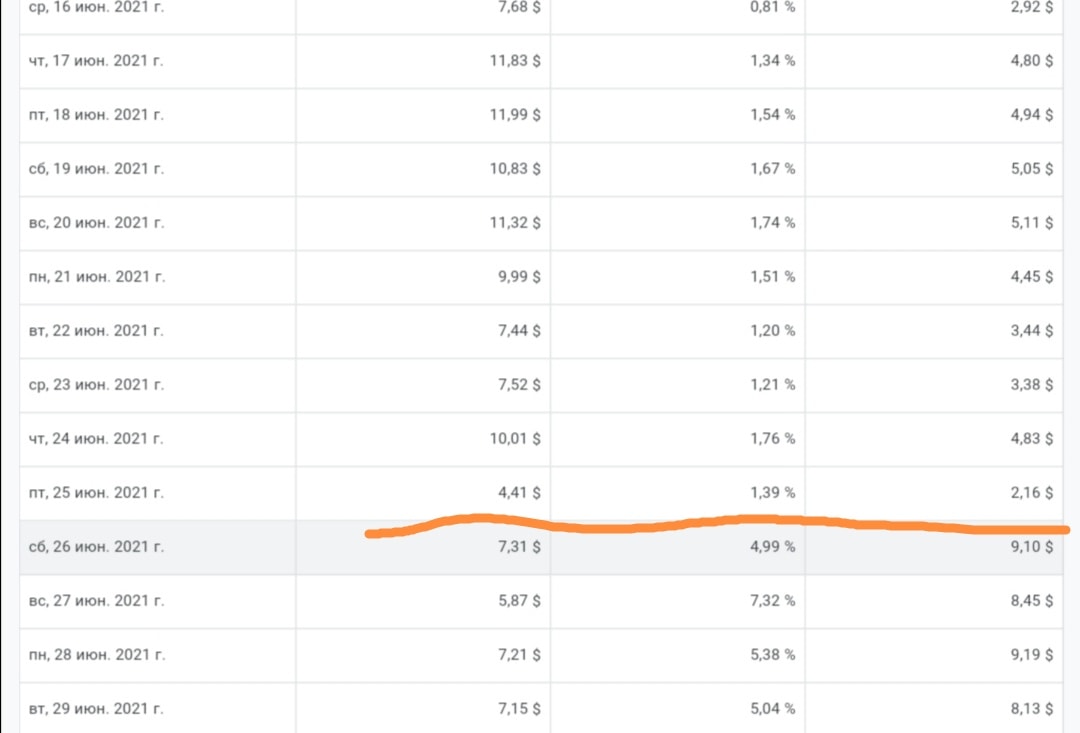Viewport: 1080px width, 733px height.
Task: Click the 5,04 % value for вт, 29 июн.
Action: pyautogui.click(x=772, y=709)
